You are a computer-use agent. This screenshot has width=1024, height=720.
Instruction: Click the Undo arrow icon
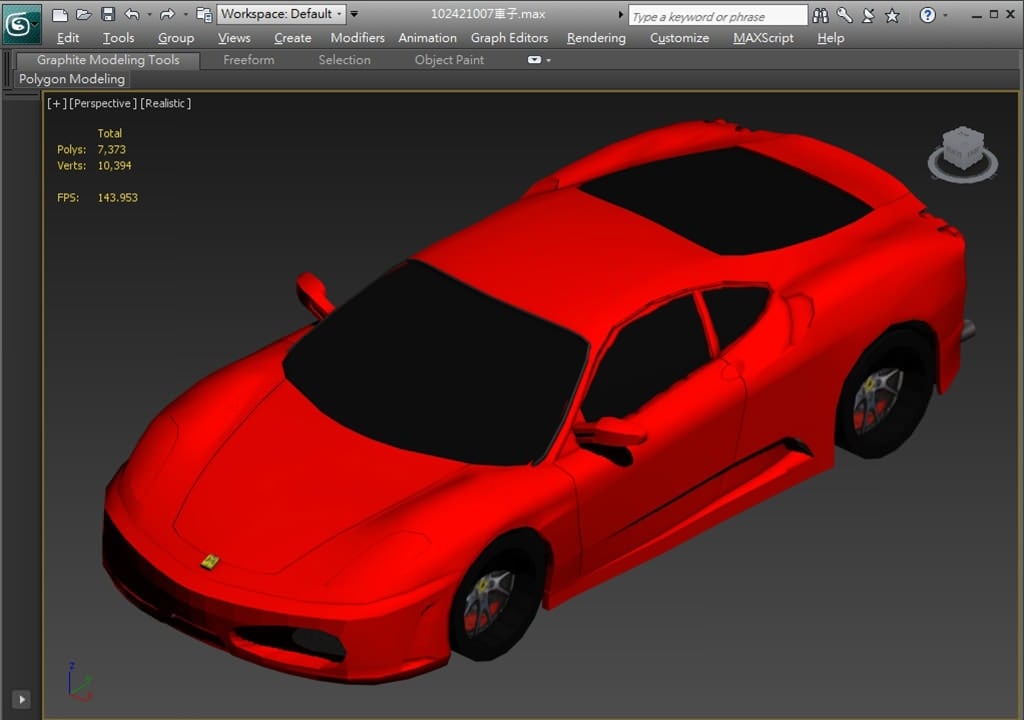[132, 15]
